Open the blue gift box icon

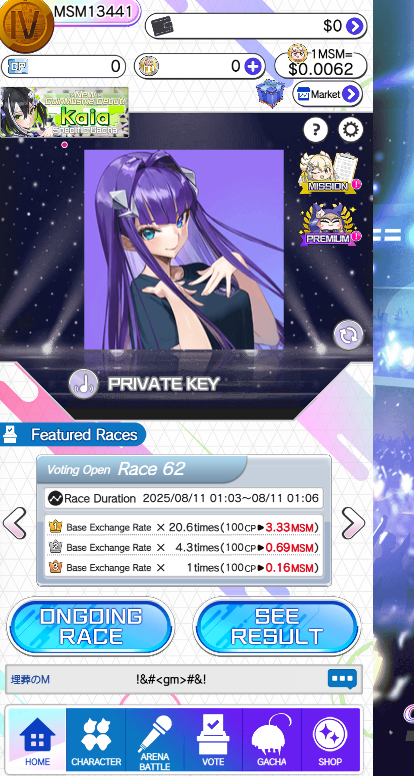pyautogui.click(x=270, y=94)
